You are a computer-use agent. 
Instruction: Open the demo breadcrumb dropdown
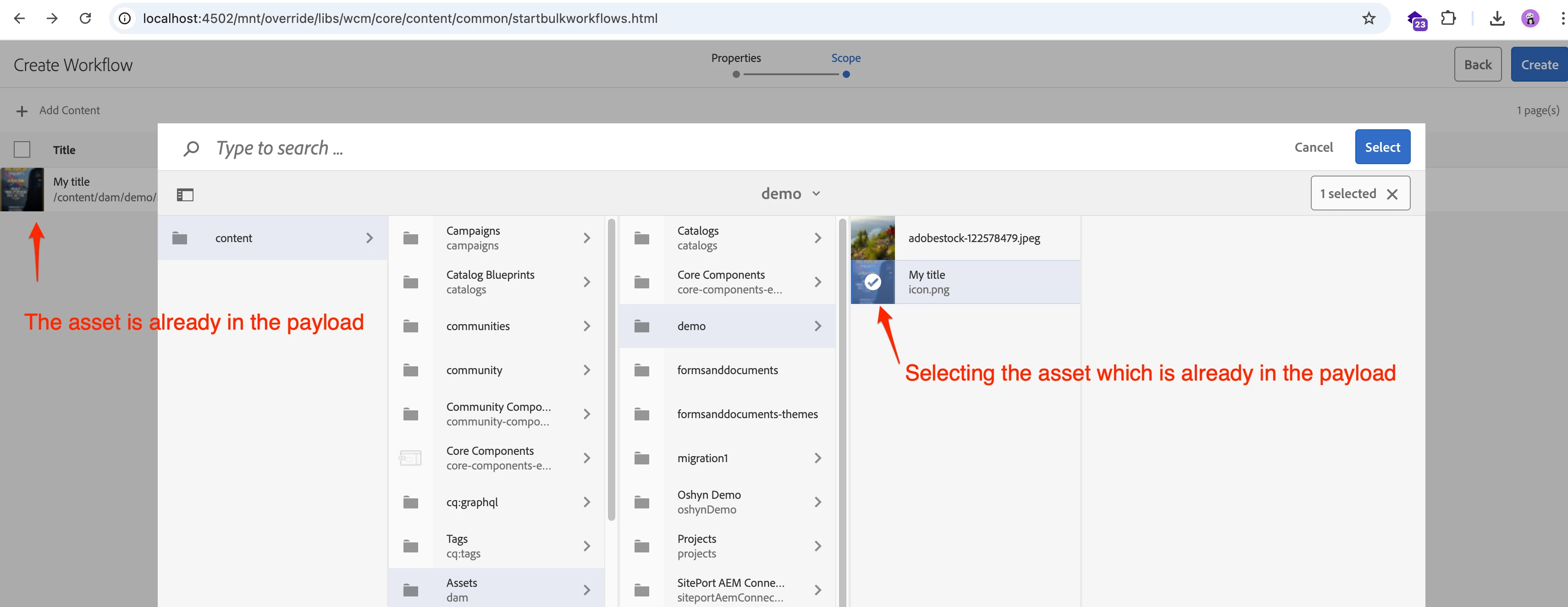(x=790, y=193)
